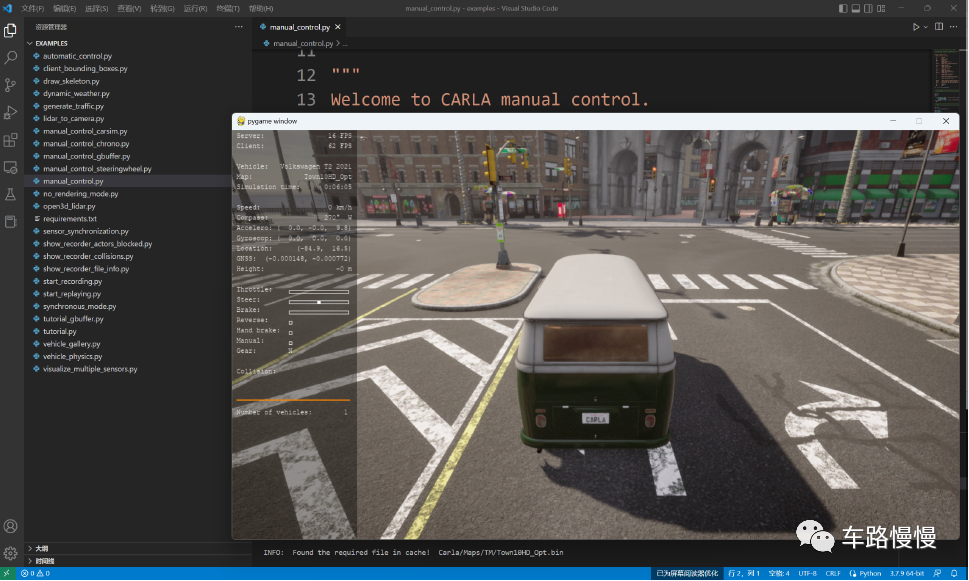969x581 pixels.
Task: Open the Selection menu
Action: [96, 9]
